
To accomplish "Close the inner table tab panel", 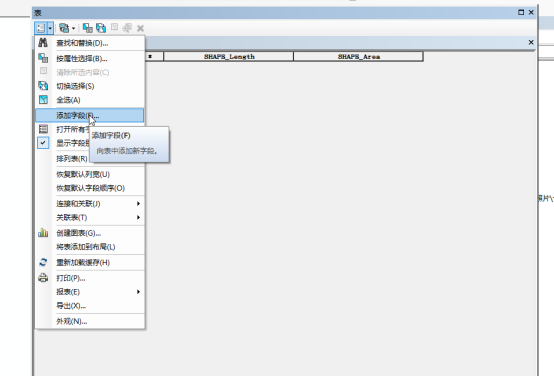I will click(x=531, y=42).
